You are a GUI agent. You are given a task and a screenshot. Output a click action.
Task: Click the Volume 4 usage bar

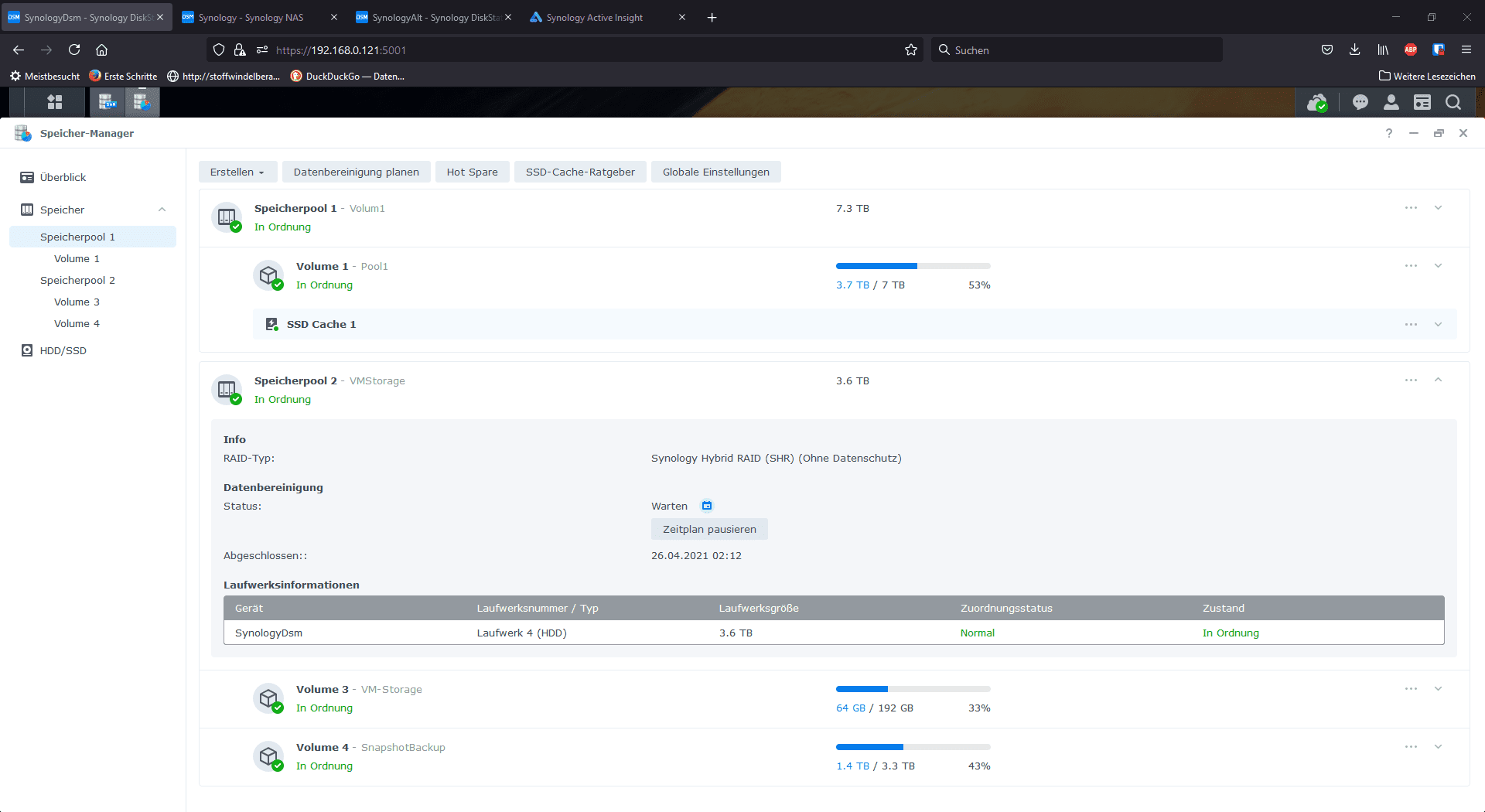click(913, 747)
